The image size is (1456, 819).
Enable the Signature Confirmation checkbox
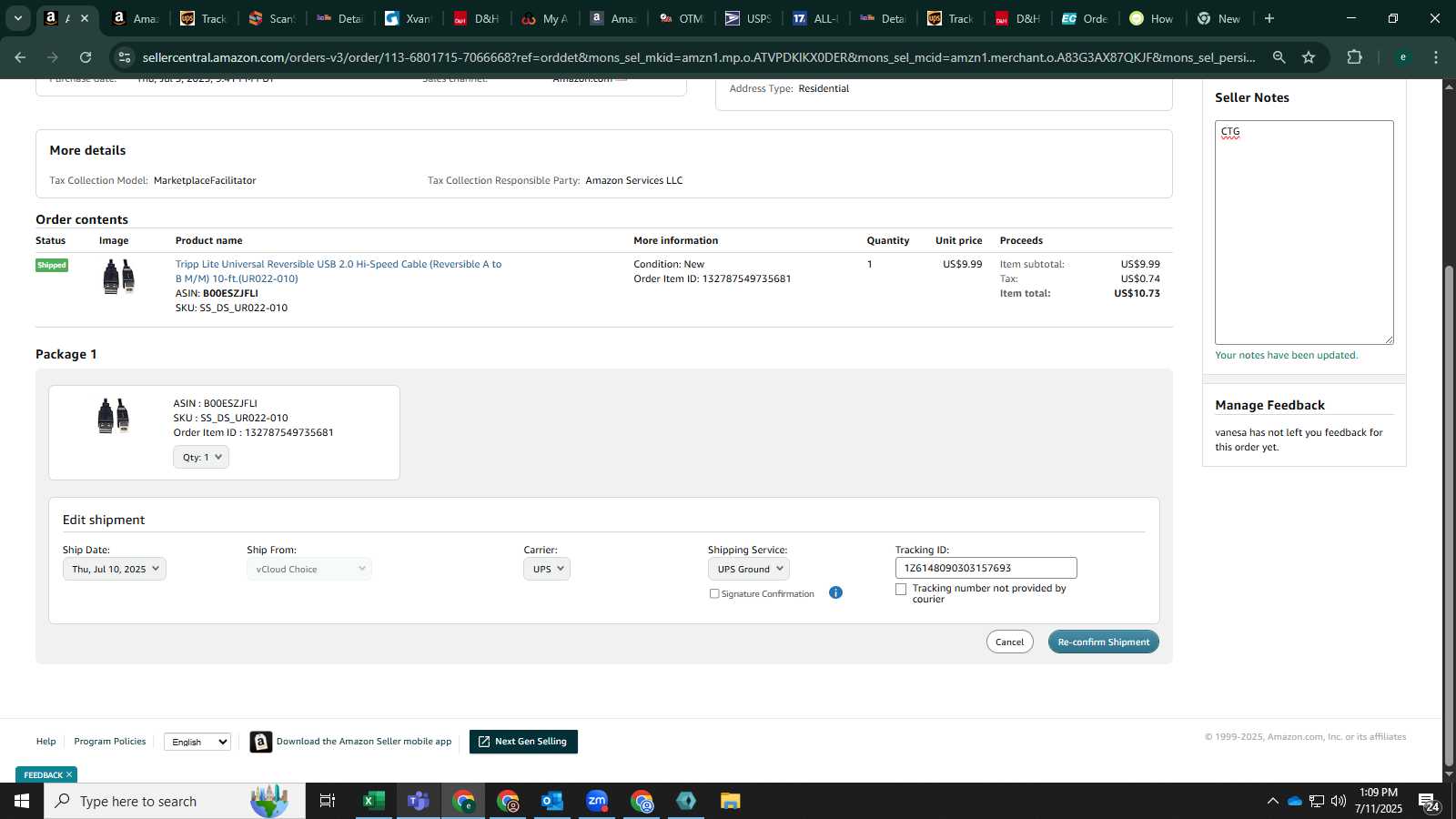(714, 593)
